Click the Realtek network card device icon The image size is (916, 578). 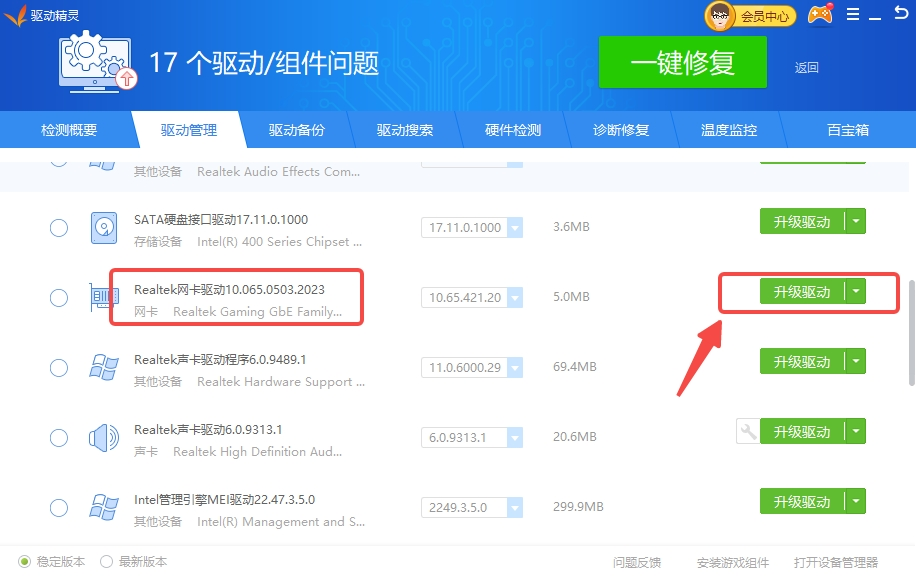tap(103, 297)
